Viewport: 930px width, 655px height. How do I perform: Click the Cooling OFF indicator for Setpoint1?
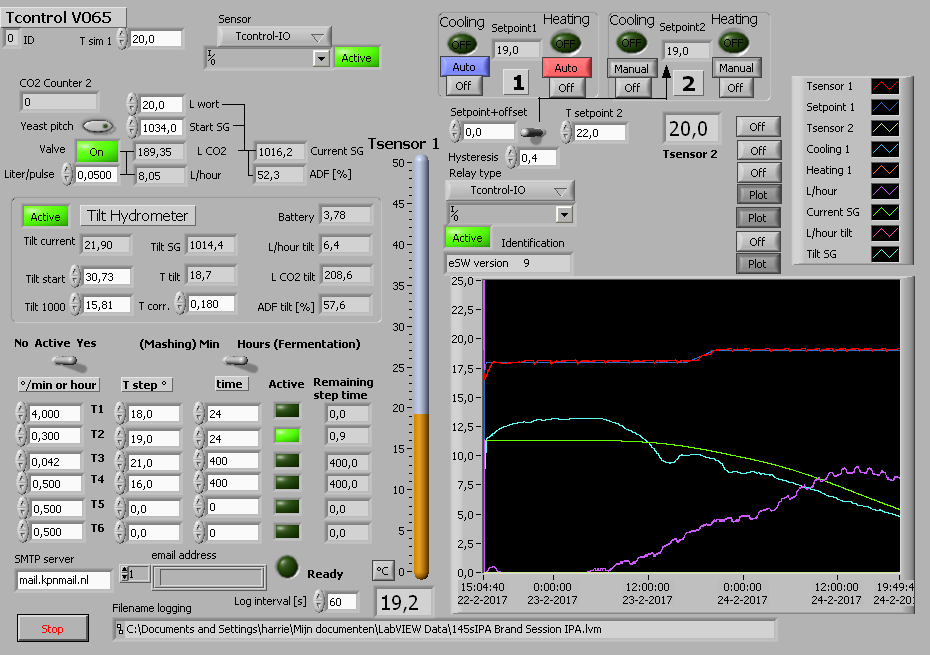[x=462, y=44]
